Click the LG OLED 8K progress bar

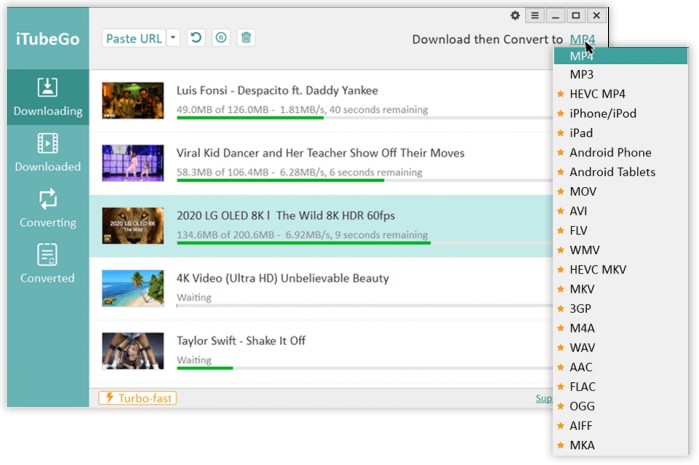[364, 243]
